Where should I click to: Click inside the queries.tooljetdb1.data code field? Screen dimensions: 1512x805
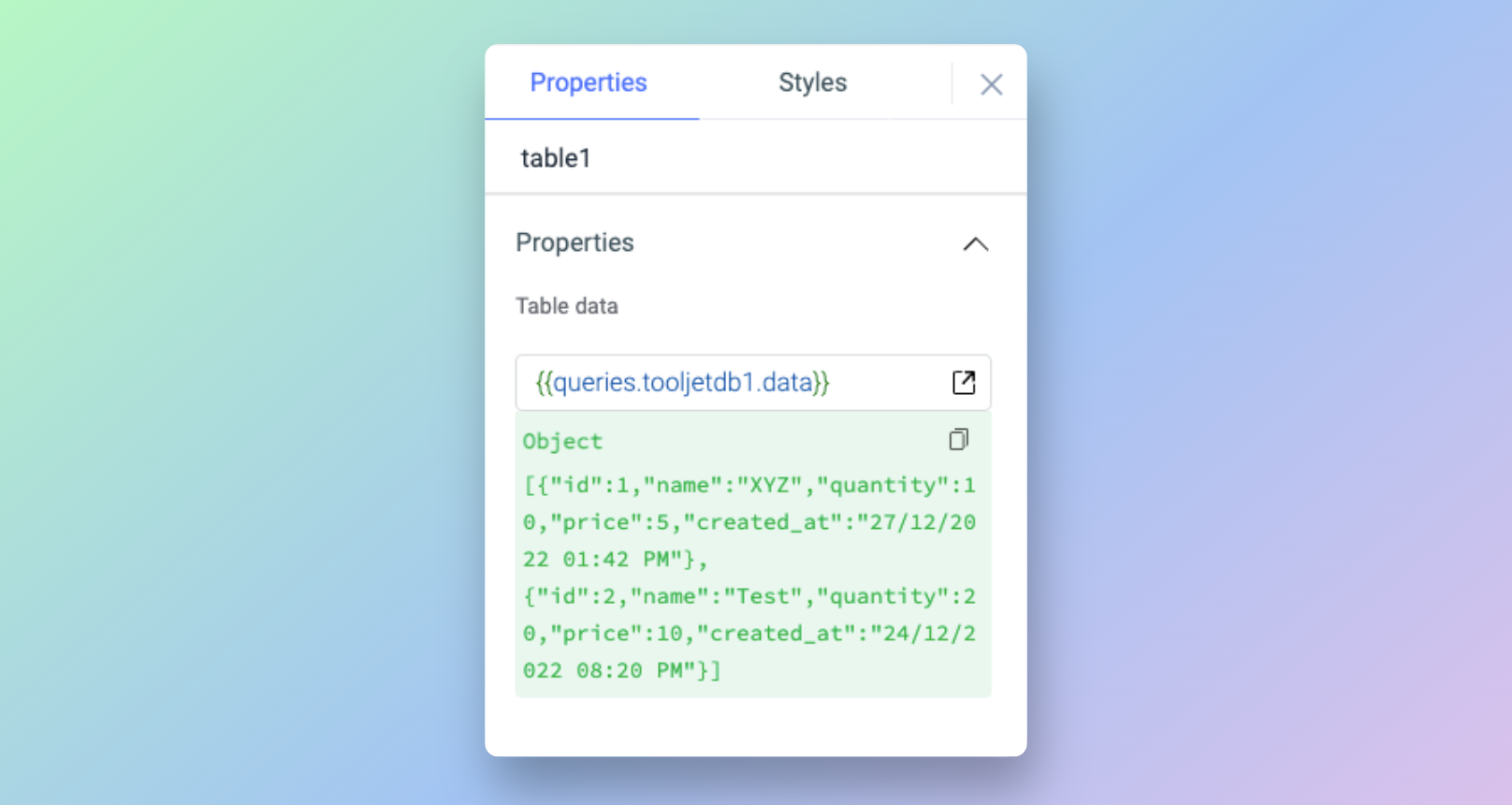(683, 382)
